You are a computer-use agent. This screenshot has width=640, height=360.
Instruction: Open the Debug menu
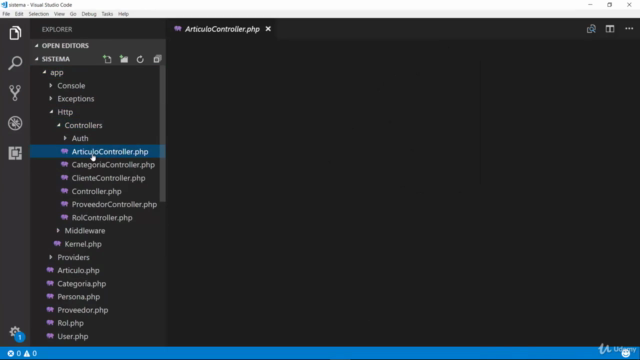pos(89,14)
